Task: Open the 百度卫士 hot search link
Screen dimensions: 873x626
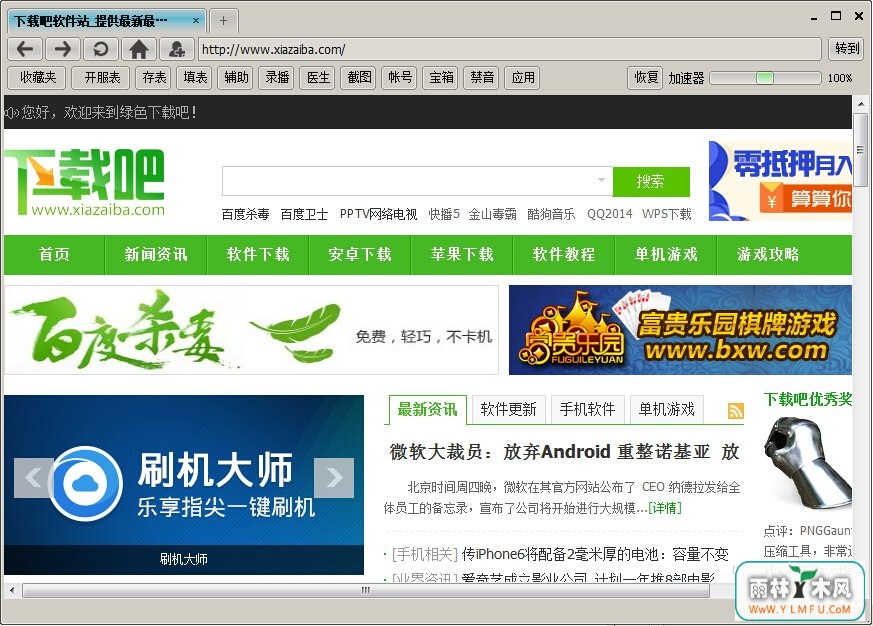Action: point(304,214)
